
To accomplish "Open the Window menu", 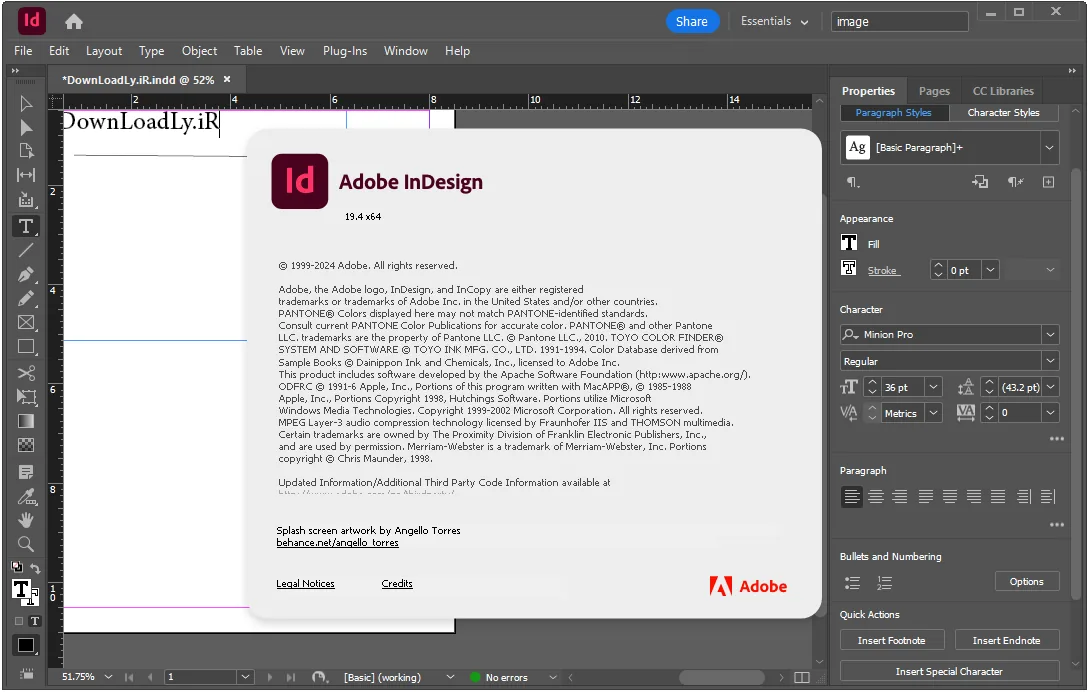I will pos(405,51).
